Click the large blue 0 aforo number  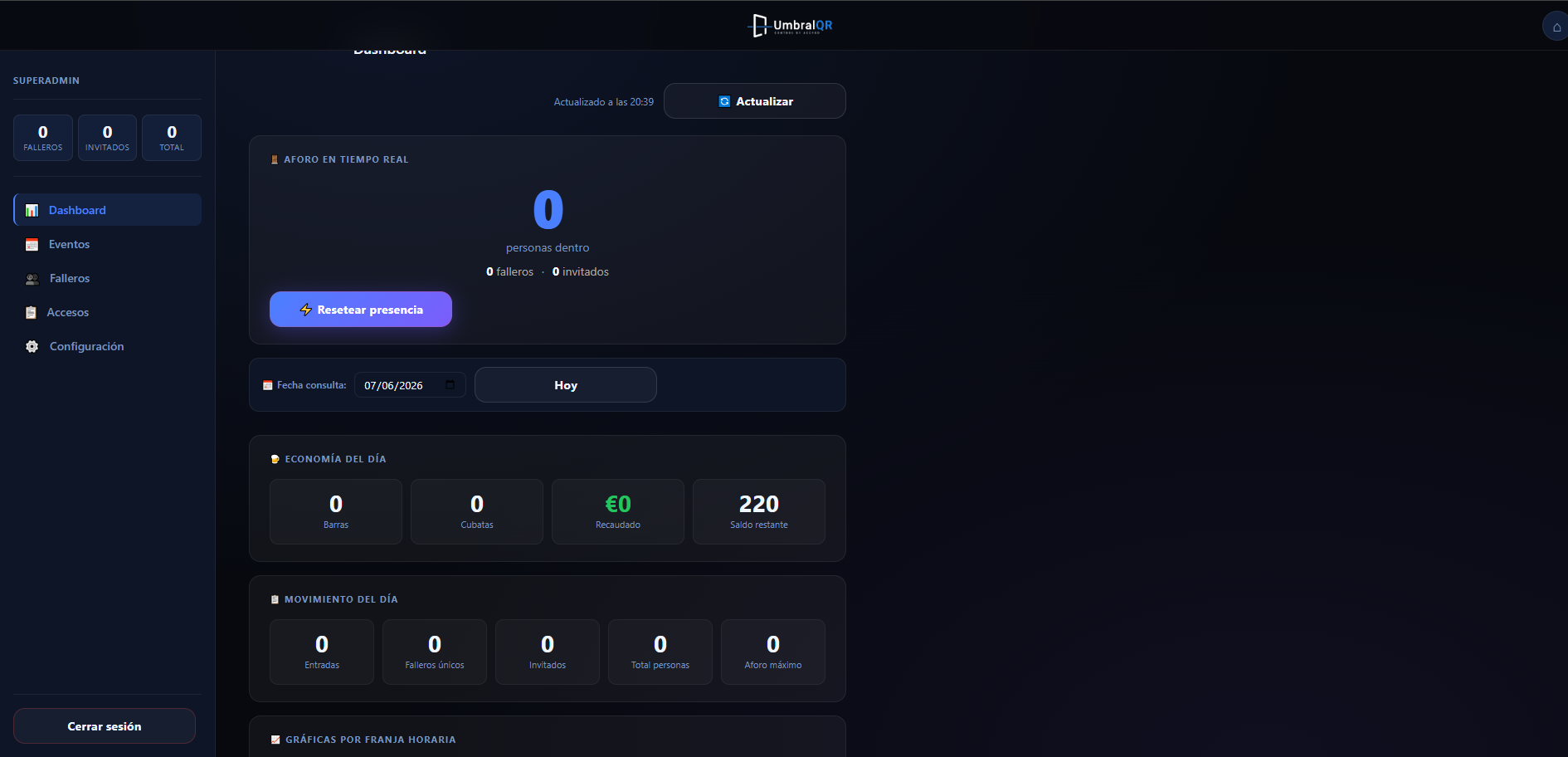coord(548,209)
